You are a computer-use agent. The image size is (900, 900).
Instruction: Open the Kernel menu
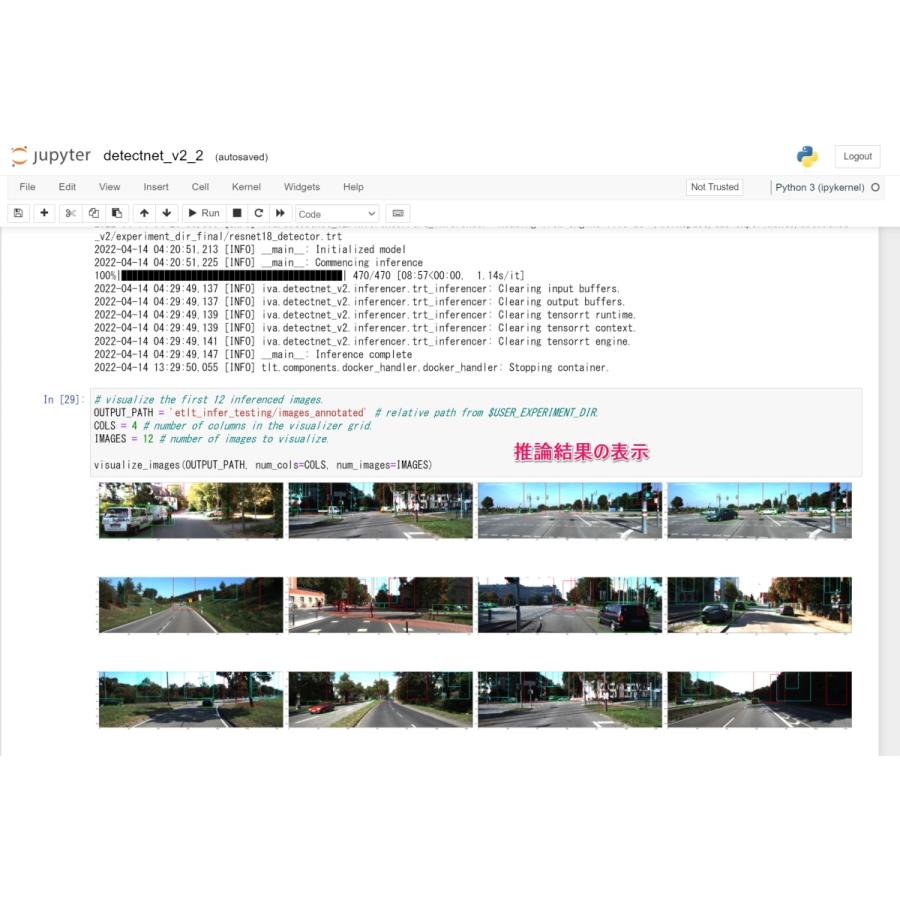246,187
